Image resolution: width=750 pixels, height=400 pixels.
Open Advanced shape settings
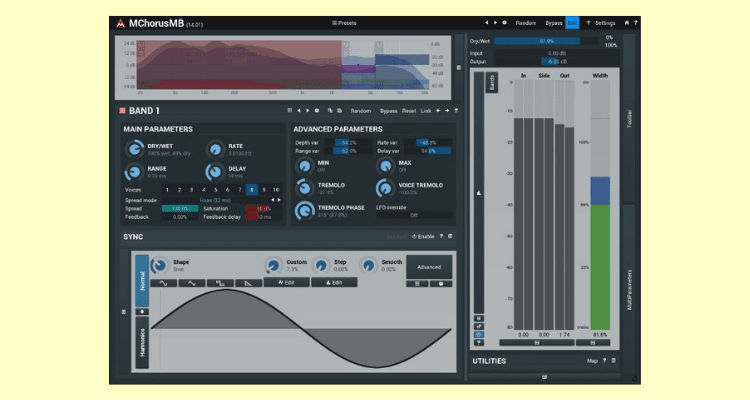pos(429,267)
